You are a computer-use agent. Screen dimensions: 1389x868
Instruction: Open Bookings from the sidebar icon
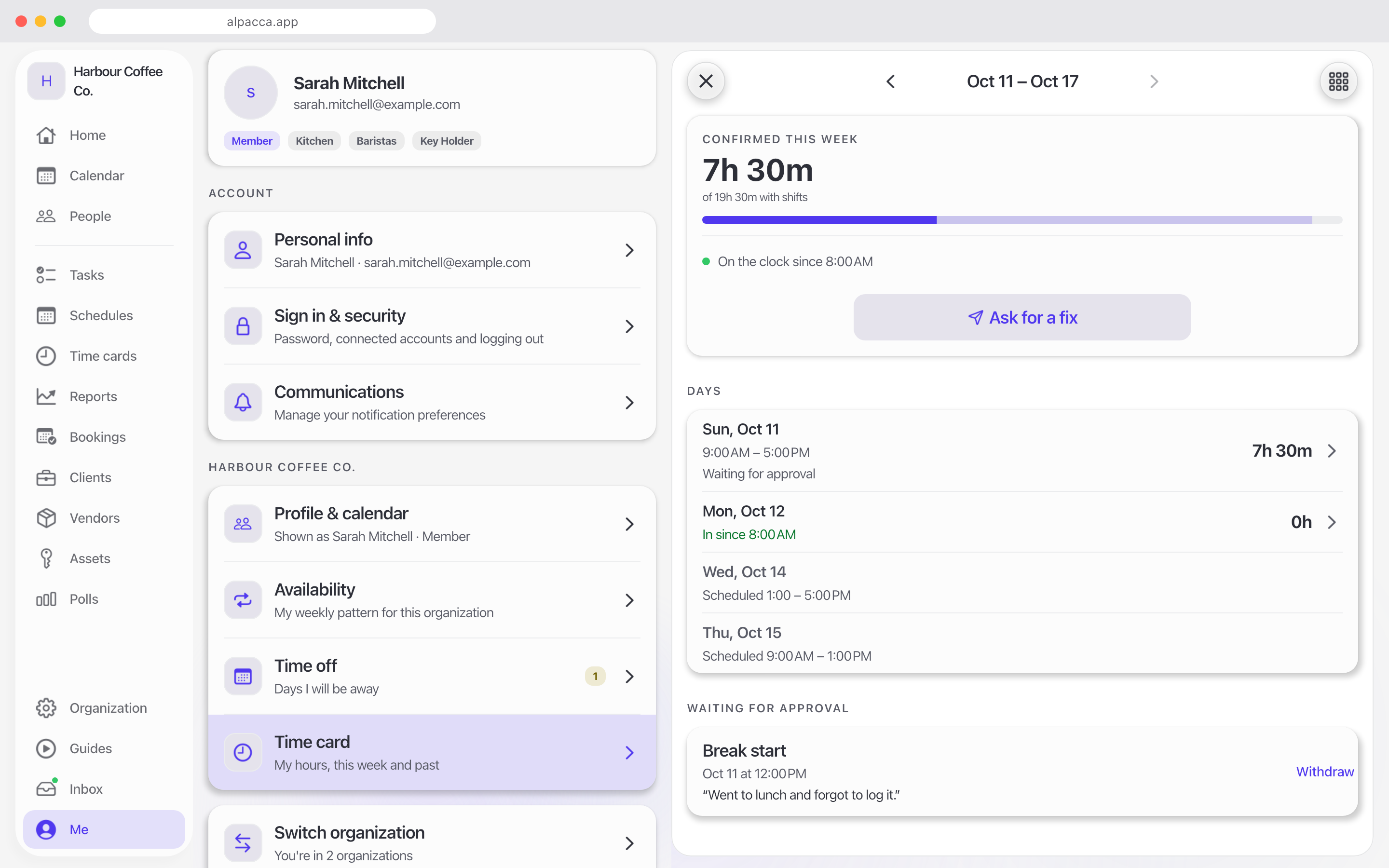click(46, 437)
